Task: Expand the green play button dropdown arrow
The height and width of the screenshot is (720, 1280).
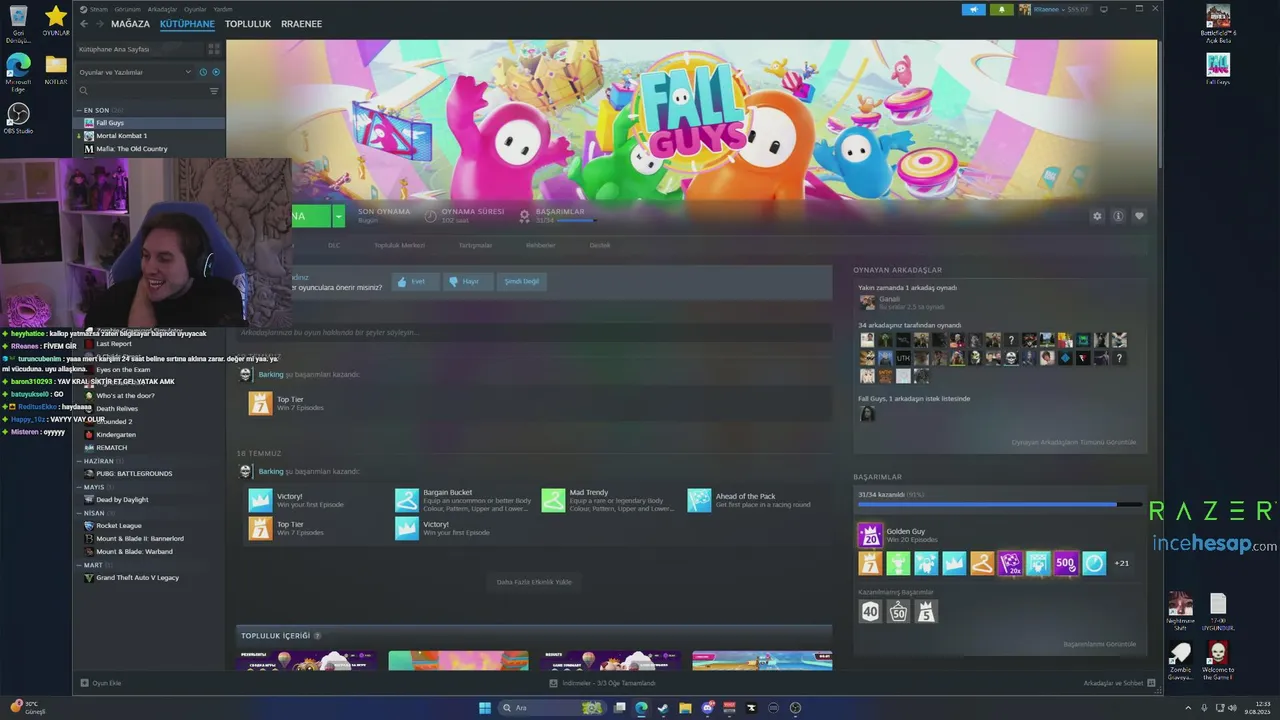Action: [338, 216]
